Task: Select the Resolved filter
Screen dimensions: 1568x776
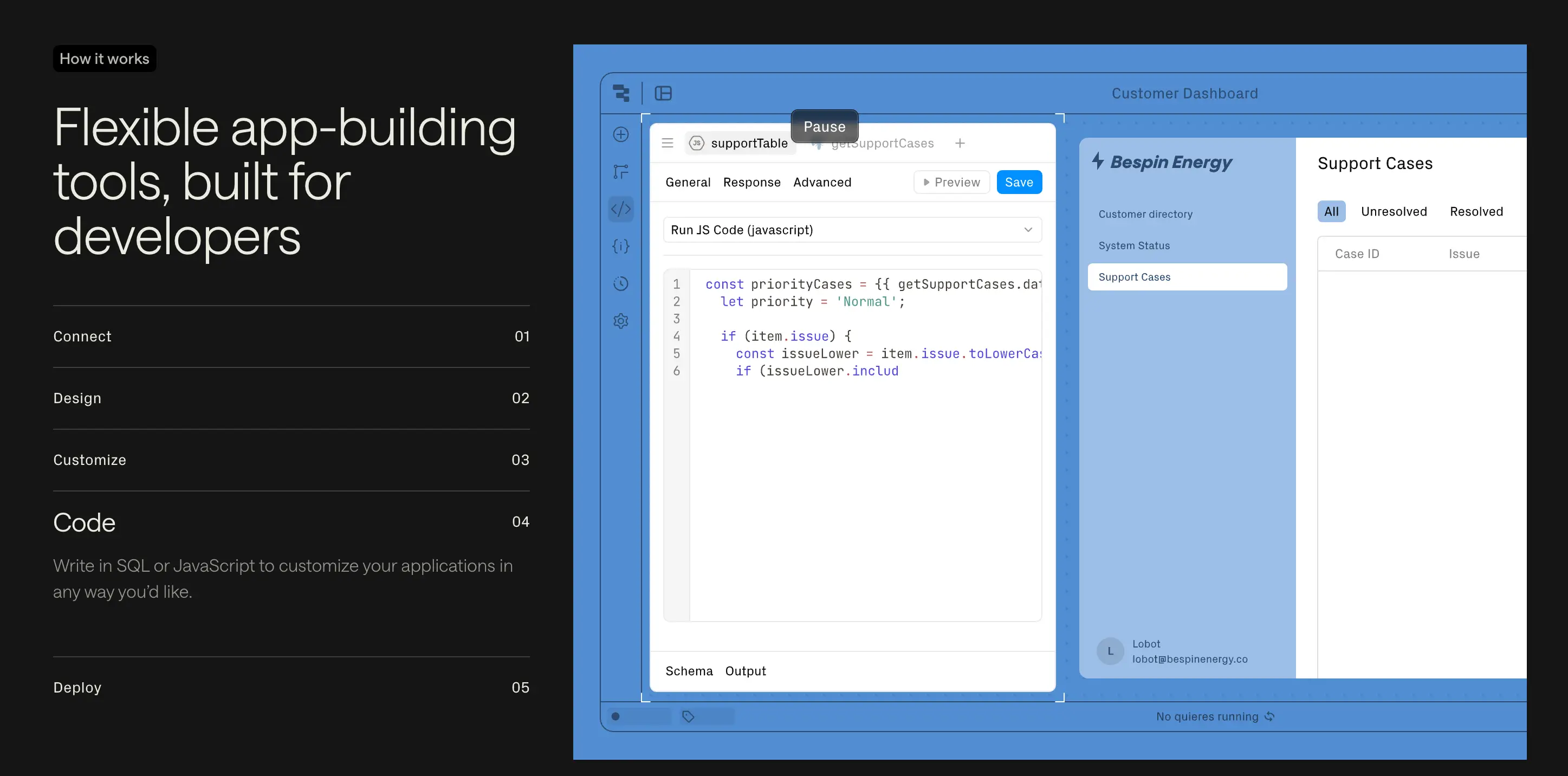Action: tap(1476, 211)
